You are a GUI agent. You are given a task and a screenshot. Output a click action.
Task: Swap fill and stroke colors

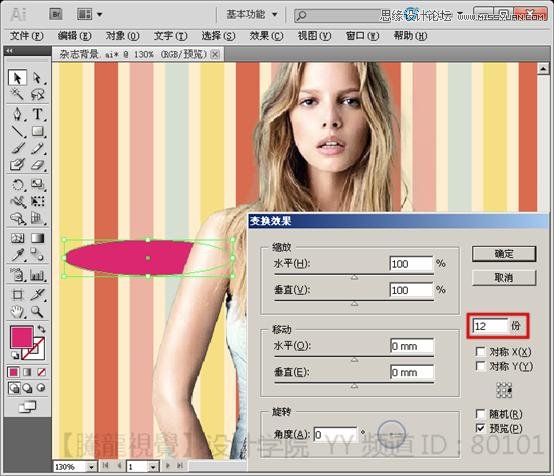coord(41,329)
